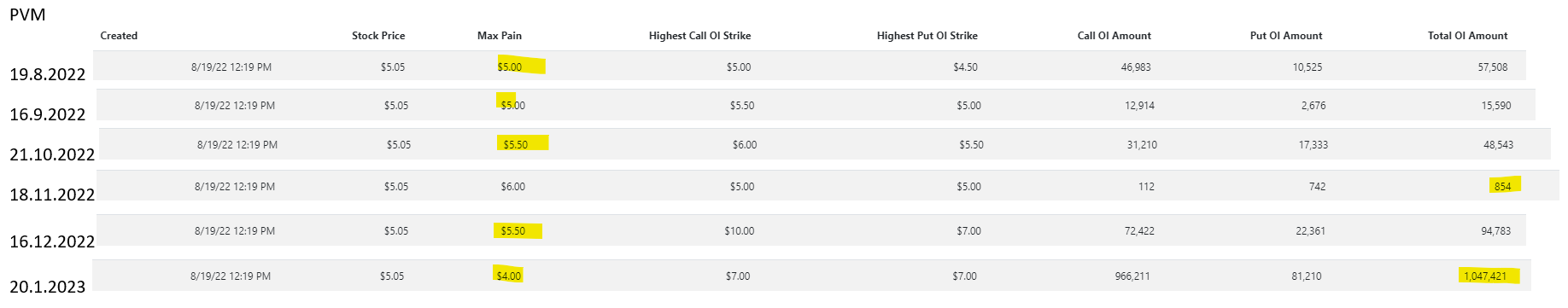Select the 16.12.2022 expiry date label
The width and height of the screenshot is (1568, 308).
coord(52,241)
